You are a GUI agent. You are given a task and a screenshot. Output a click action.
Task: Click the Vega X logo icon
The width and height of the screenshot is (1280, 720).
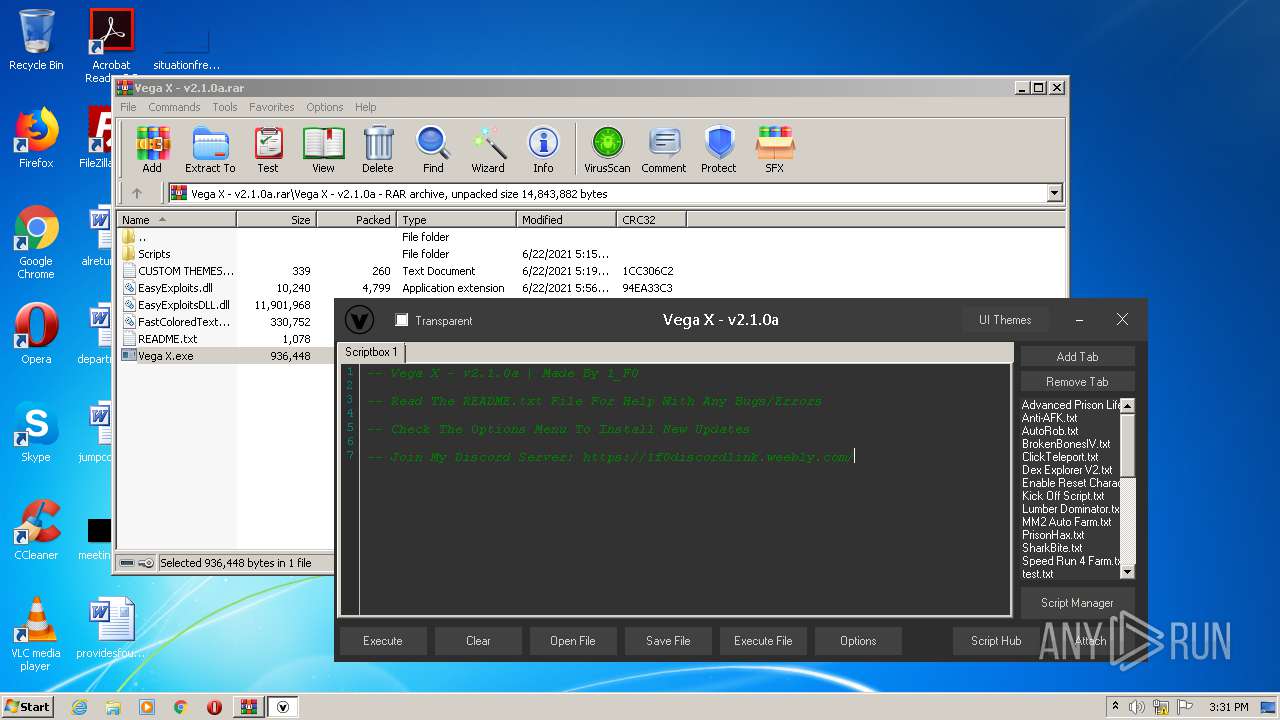click(359, 320)
